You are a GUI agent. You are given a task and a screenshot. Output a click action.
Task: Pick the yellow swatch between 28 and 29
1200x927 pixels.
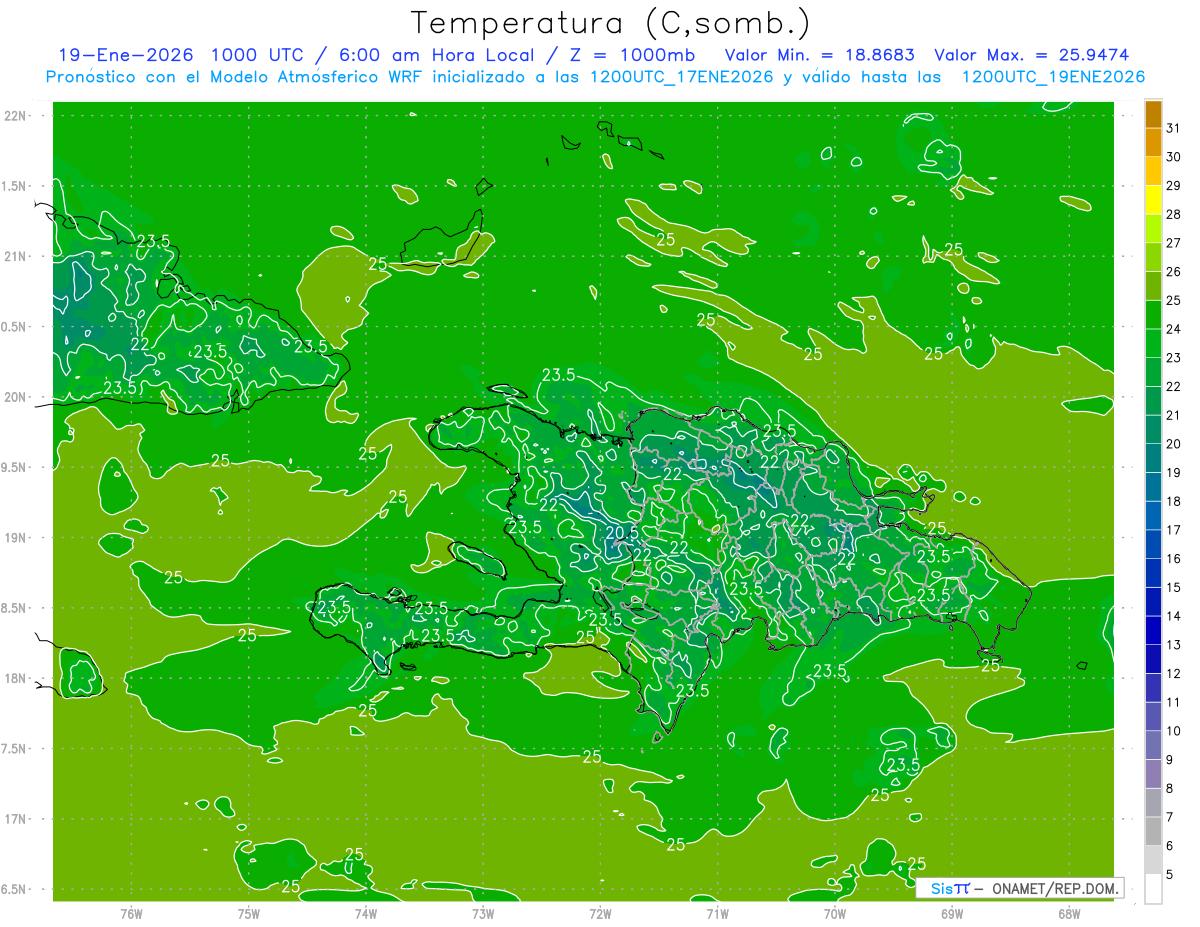click(1153, 200)
